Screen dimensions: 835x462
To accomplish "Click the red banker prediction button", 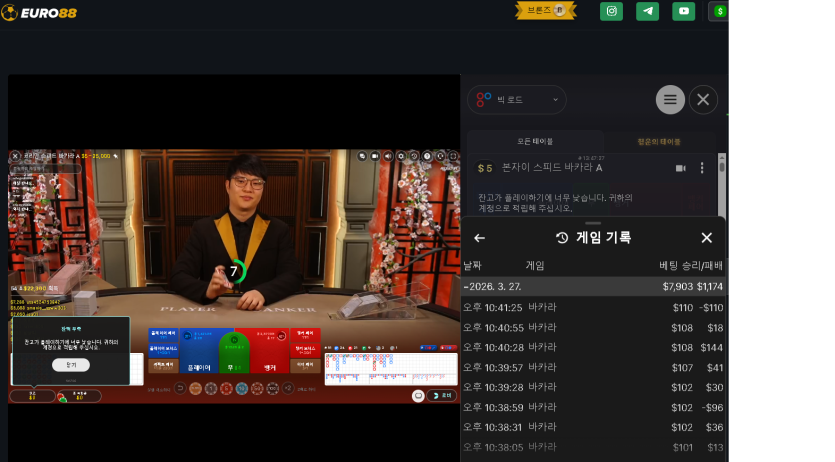I will tap(448, 348).
